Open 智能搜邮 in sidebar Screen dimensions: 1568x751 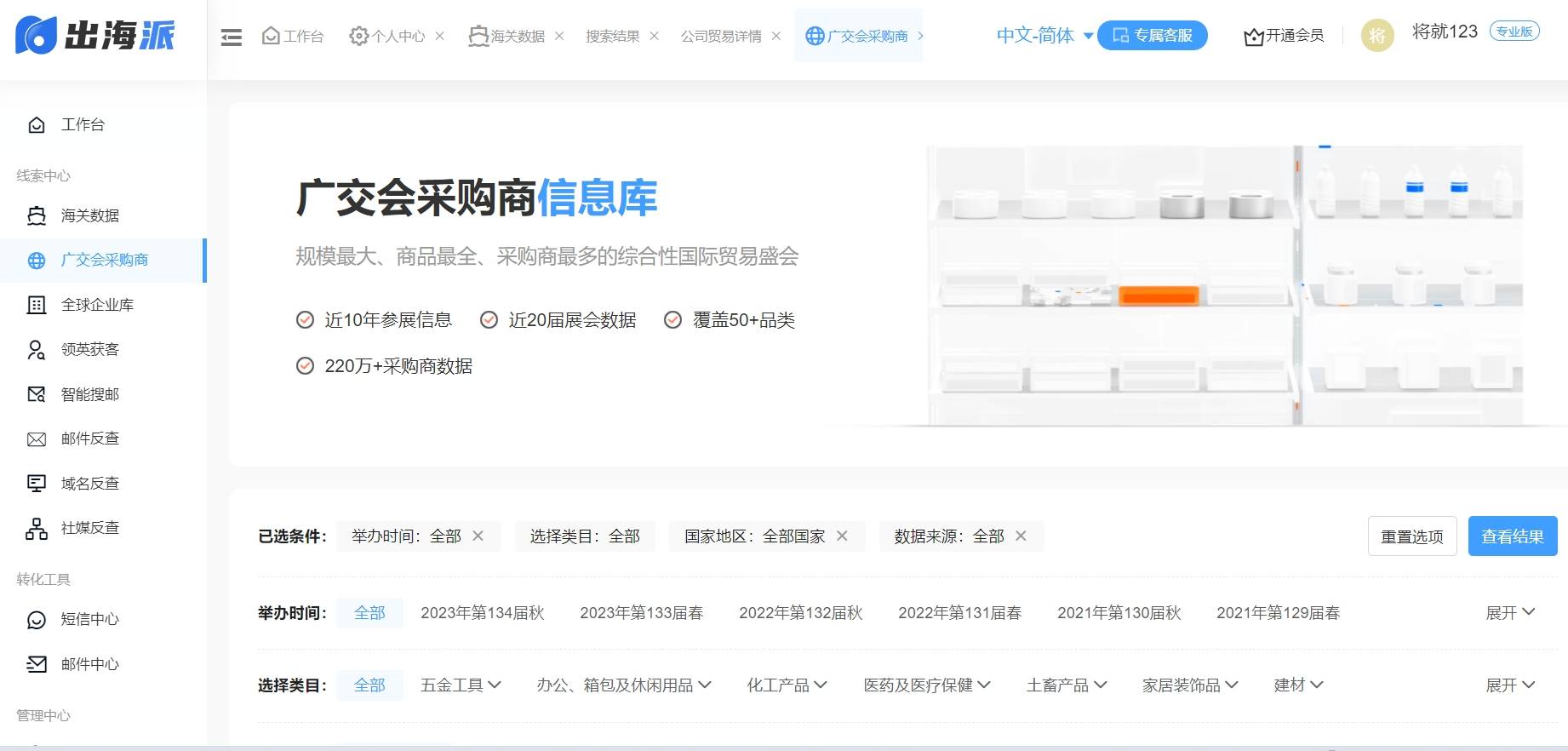[x=102, y=394]
